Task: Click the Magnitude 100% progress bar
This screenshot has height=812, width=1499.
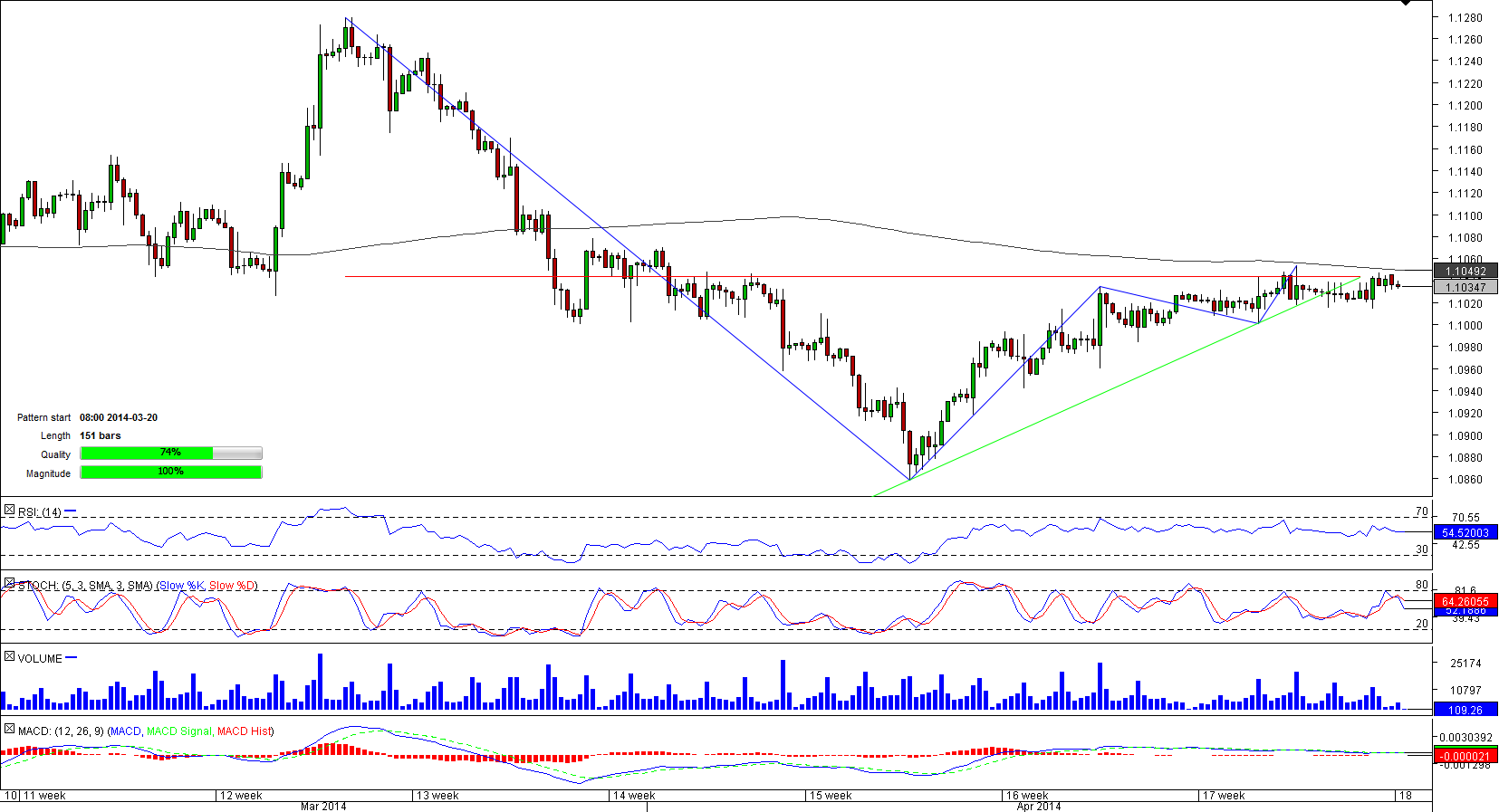Action: [x=171, y=473]
